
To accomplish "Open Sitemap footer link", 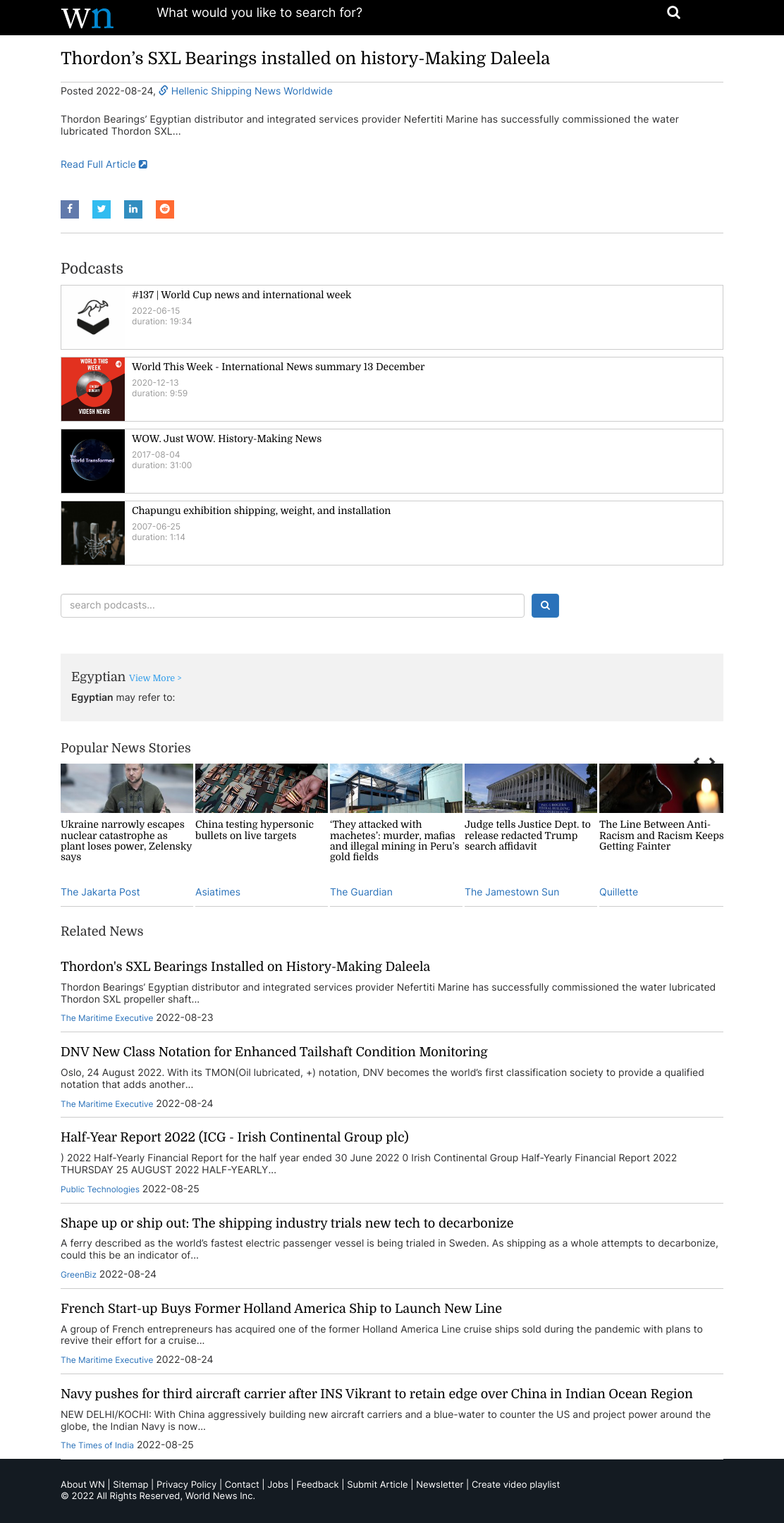I will (130, 1484).
